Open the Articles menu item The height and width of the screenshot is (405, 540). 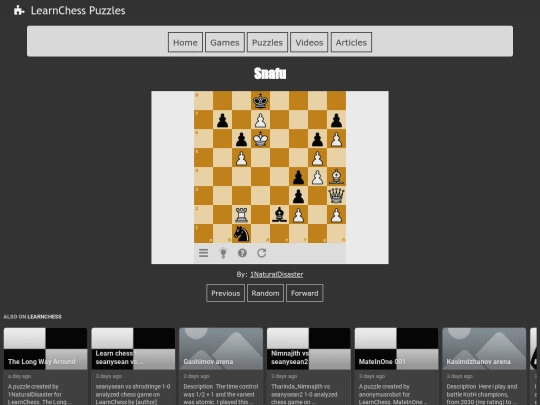click(x=351, y=42)
